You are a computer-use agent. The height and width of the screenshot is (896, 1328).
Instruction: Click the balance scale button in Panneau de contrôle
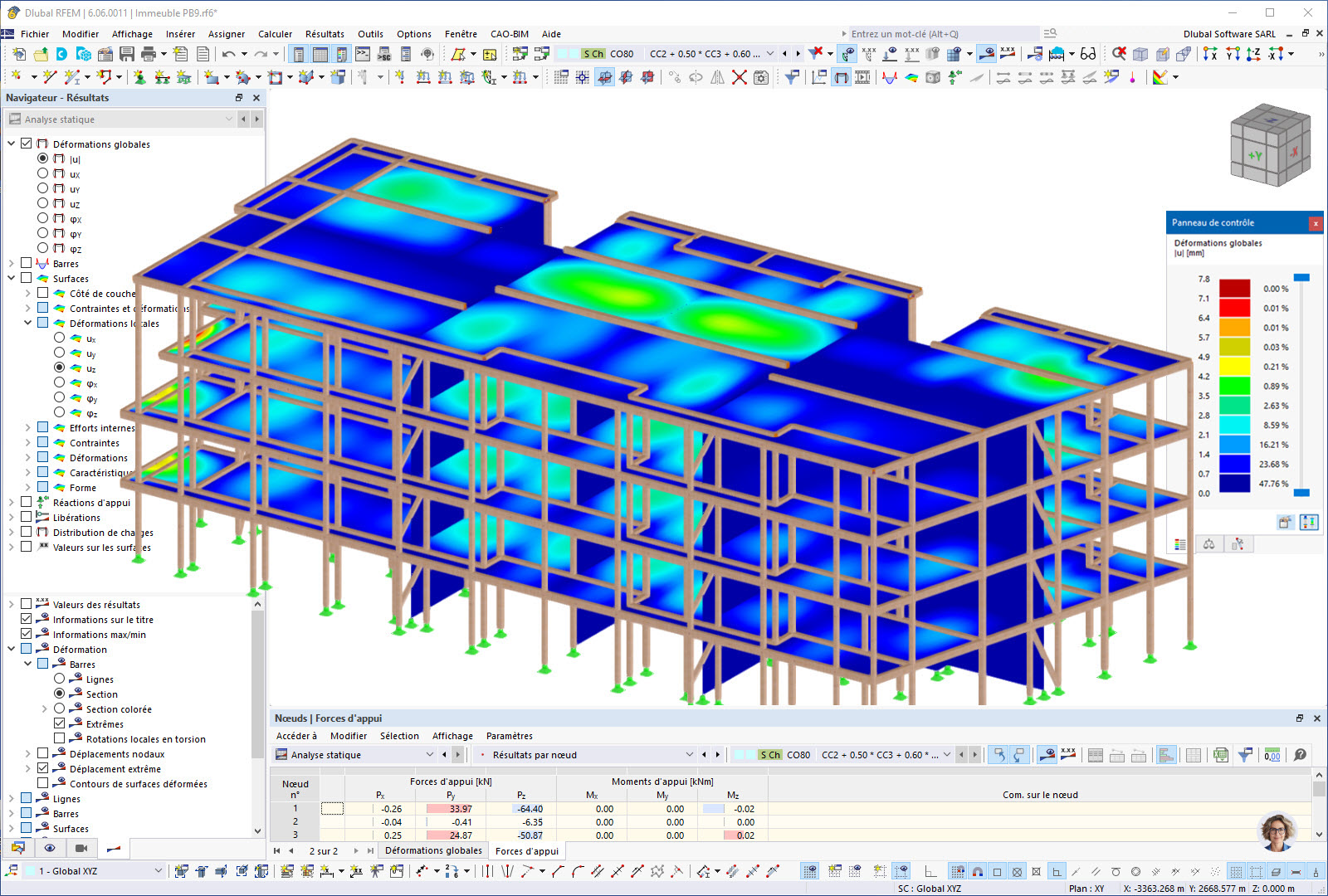[1209, 544]
